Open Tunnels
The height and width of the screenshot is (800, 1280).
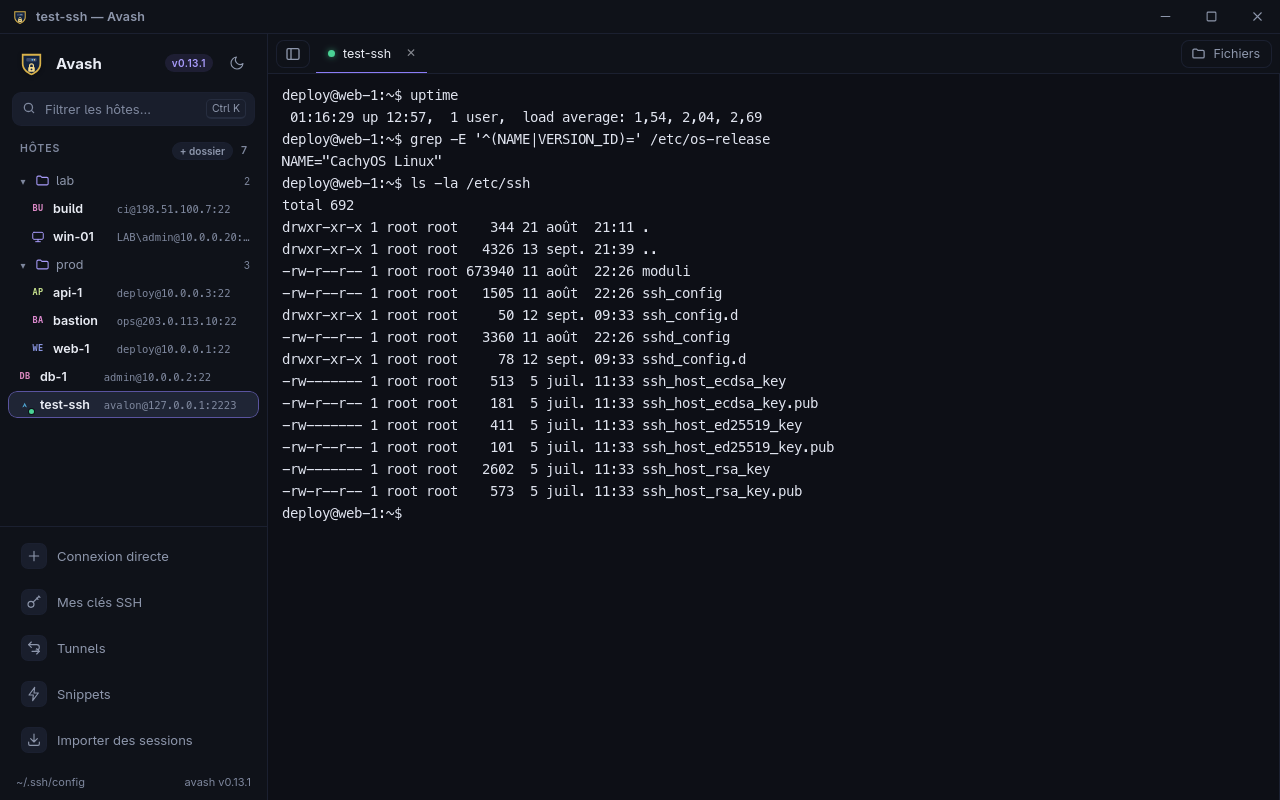tap(133, 648)
